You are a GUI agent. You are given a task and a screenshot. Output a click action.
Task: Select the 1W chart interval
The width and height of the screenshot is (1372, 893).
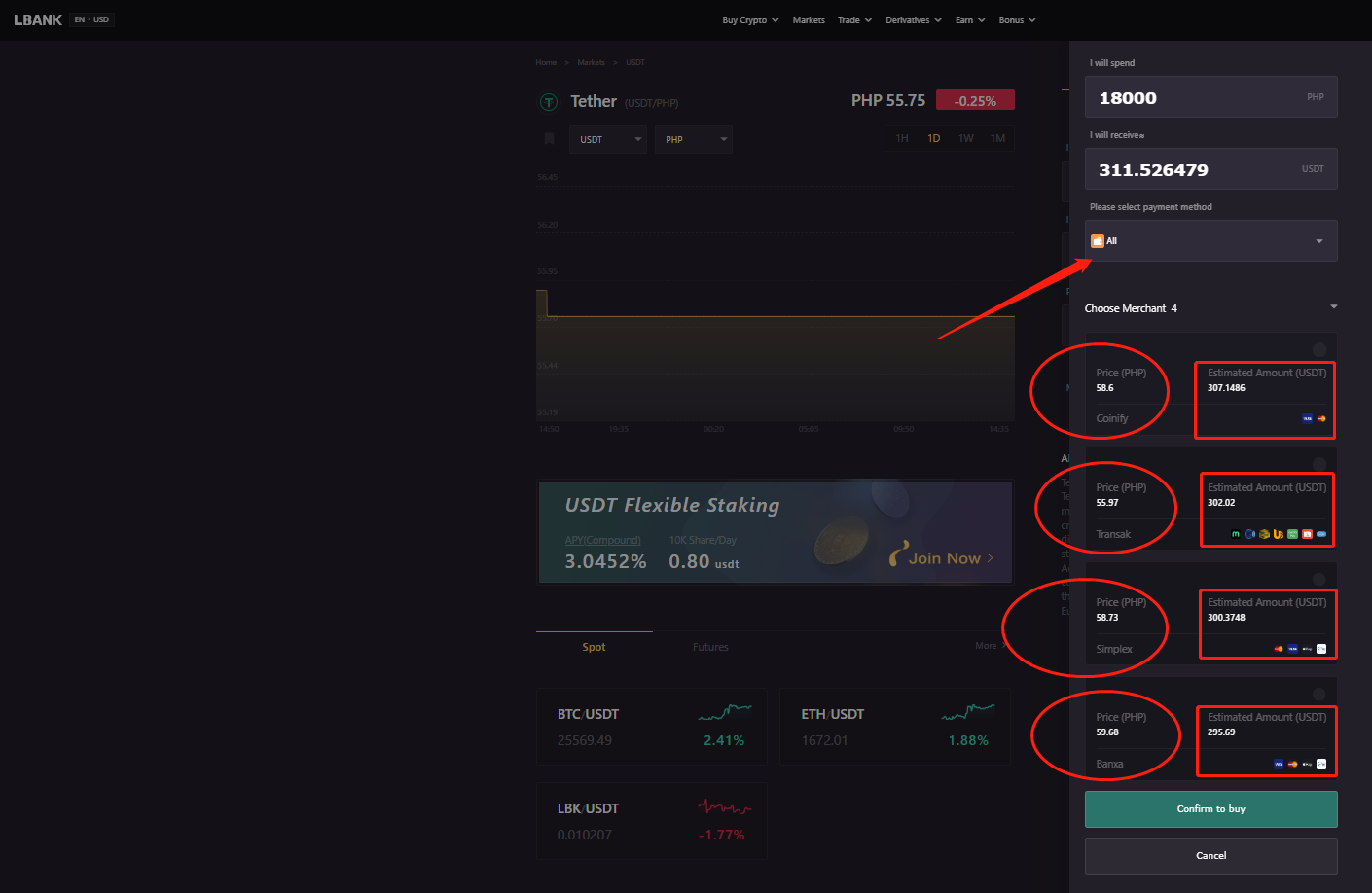pos(966,138)
